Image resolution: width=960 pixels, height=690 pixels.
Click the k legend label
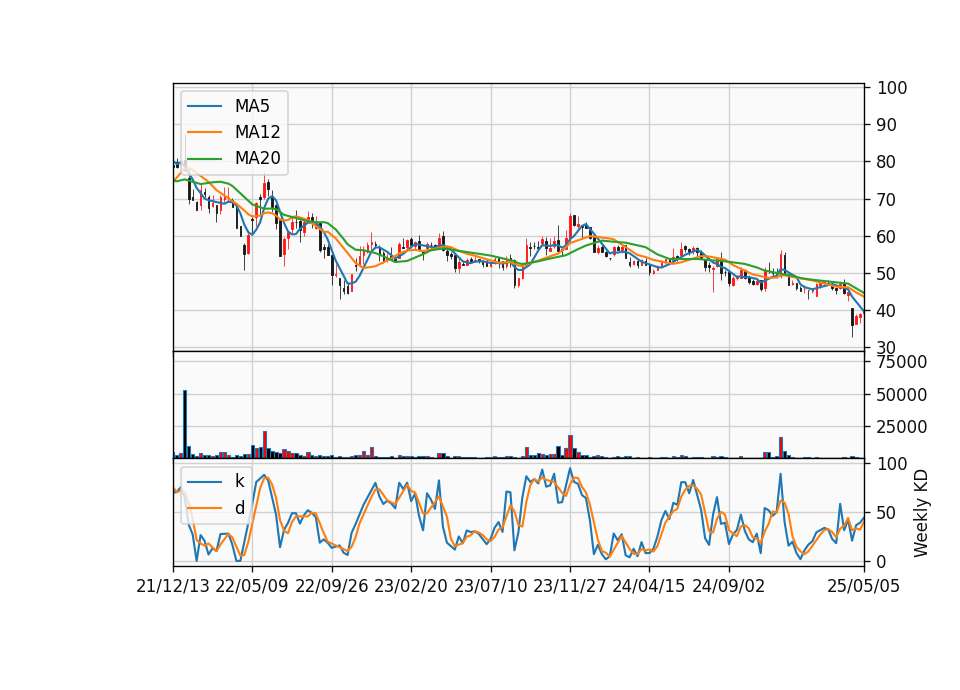point(239,481)
